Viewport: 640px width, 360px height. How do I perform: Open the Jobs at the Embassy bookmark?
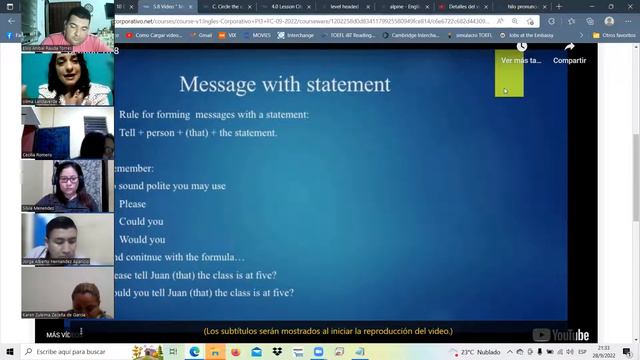click(x=527, y=36)
